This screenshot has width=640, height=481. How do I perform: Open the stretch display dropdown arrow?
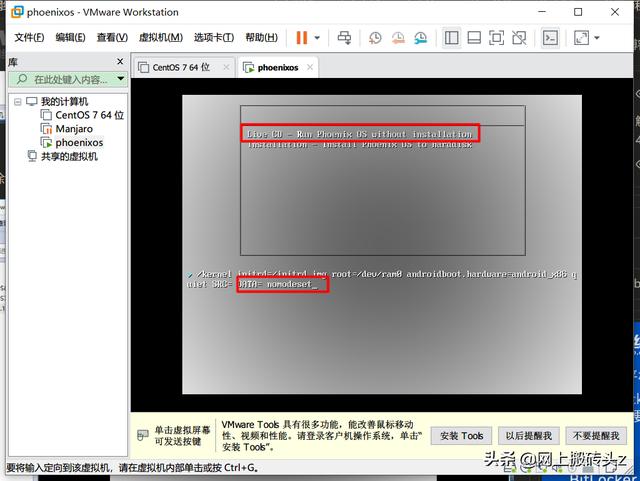coord(597,38)
